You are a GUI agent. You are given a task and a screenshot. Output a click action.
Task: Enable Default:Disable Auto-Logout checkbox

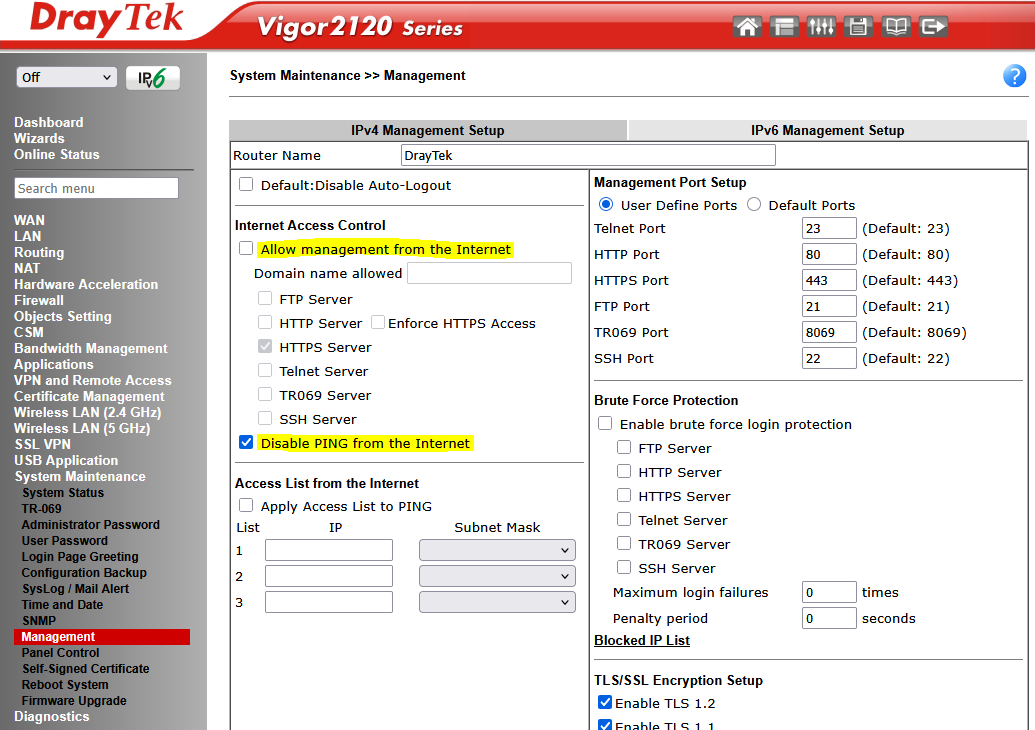point(246,184)
